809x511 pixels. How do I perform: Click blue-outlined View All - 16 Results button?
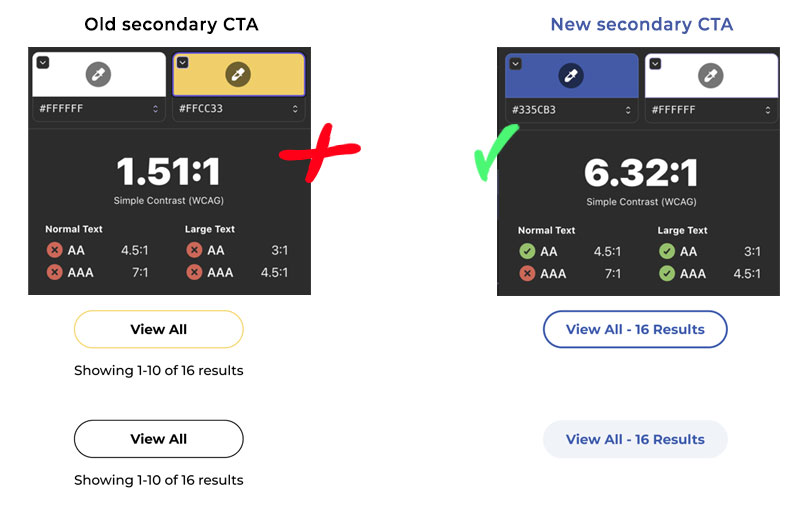635,329
